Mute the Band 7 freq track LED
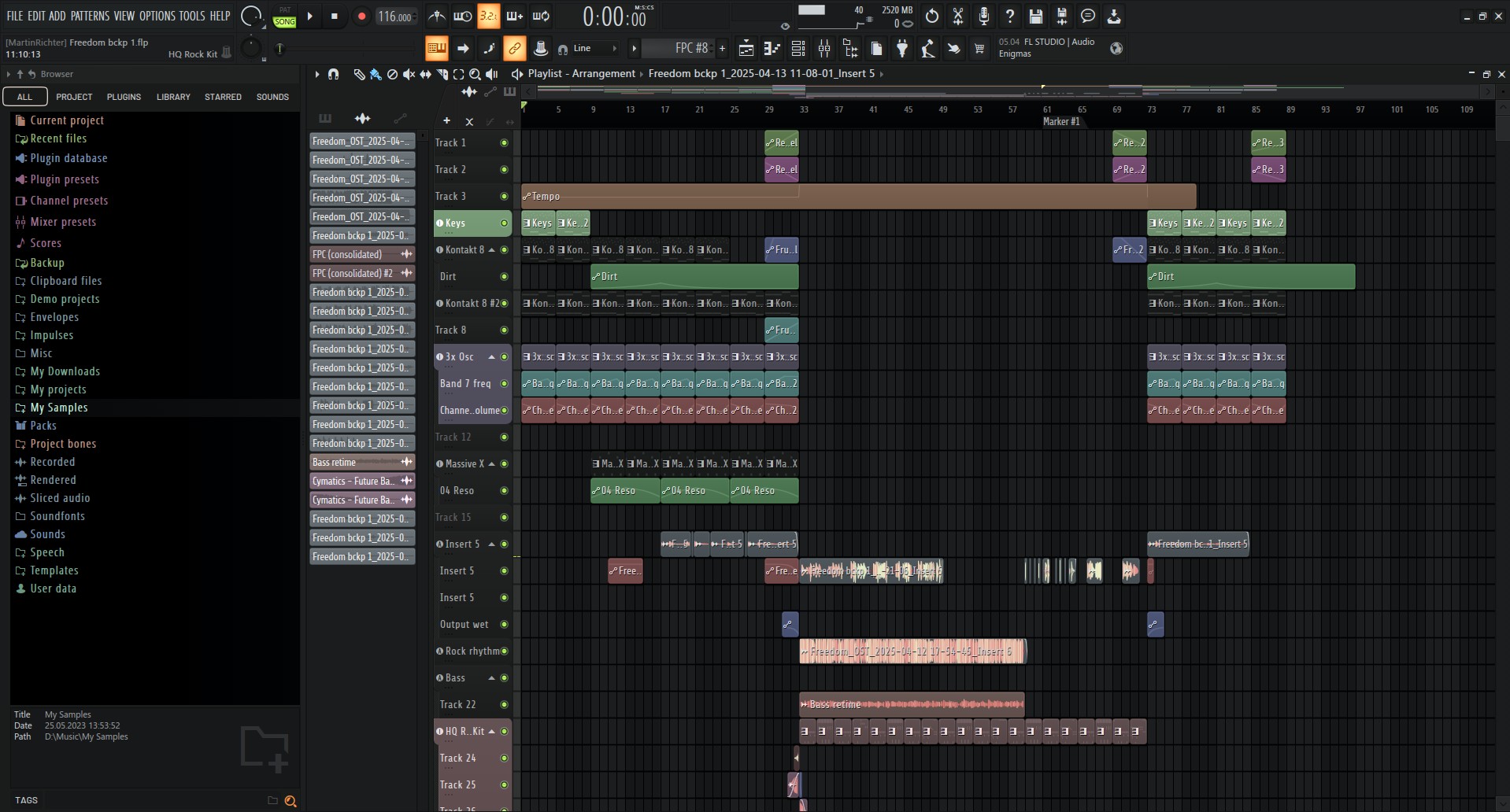Viewport: 1510px width, 812px height. coord(504,384)
